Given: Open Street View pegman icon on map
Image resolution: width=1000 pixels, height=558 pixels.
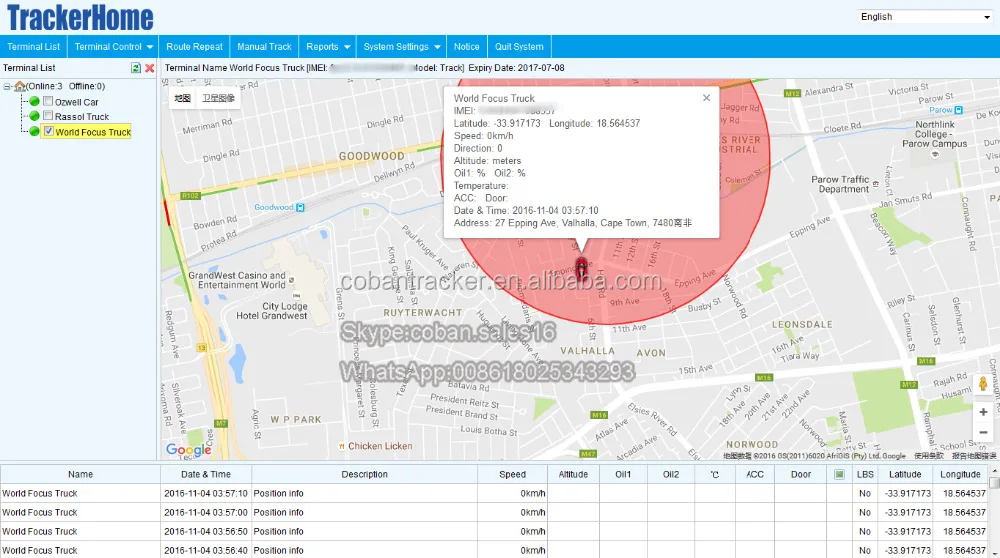Looking at the screenshot, I should (983, 383).
